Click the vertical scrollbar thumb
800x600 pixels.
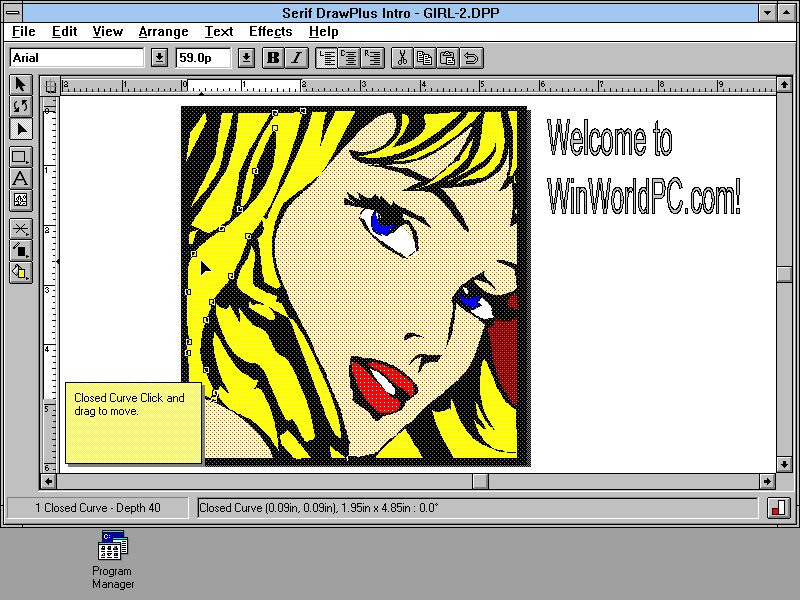click(x=784, y=273)
